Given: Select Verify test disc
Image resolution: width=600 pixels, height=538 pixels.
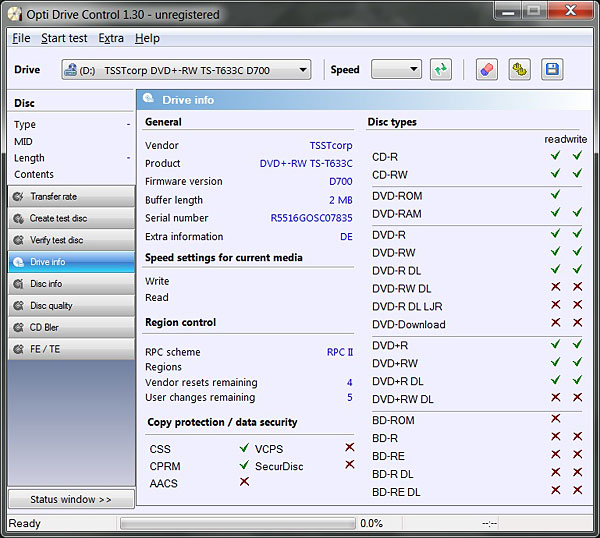Looking at the screenshot, I should pyautogui.click(x=71, y=240).
